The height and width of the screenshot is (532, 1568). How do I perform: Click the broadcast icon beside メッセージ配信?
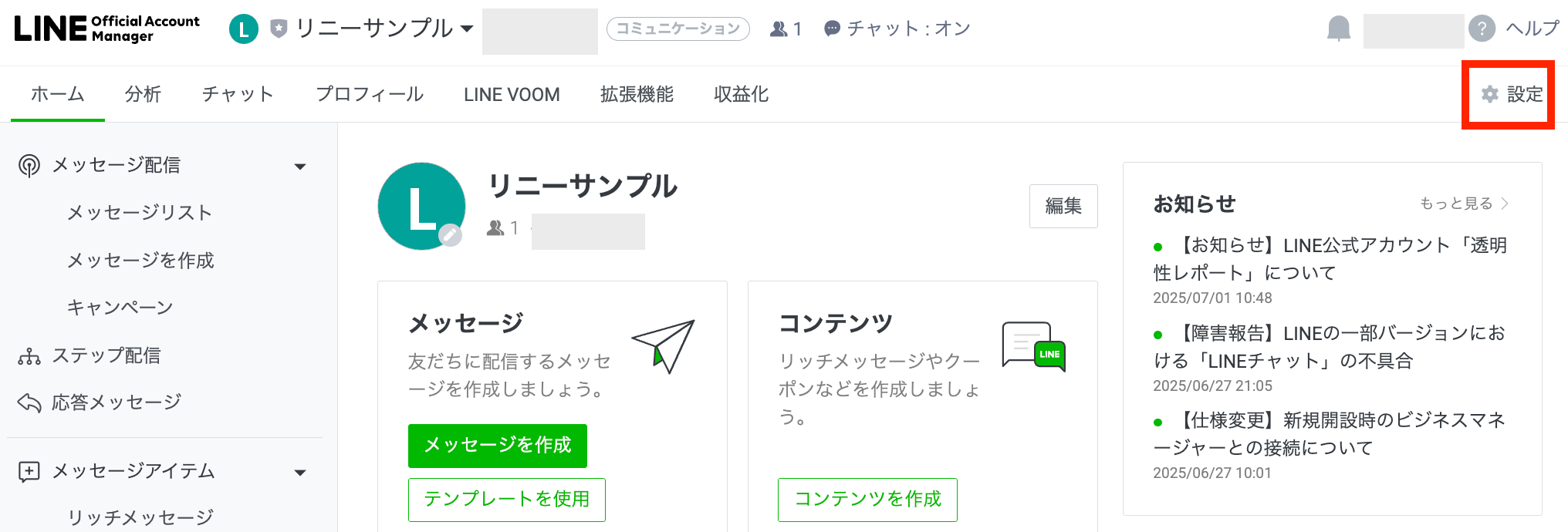click(29, 166)
